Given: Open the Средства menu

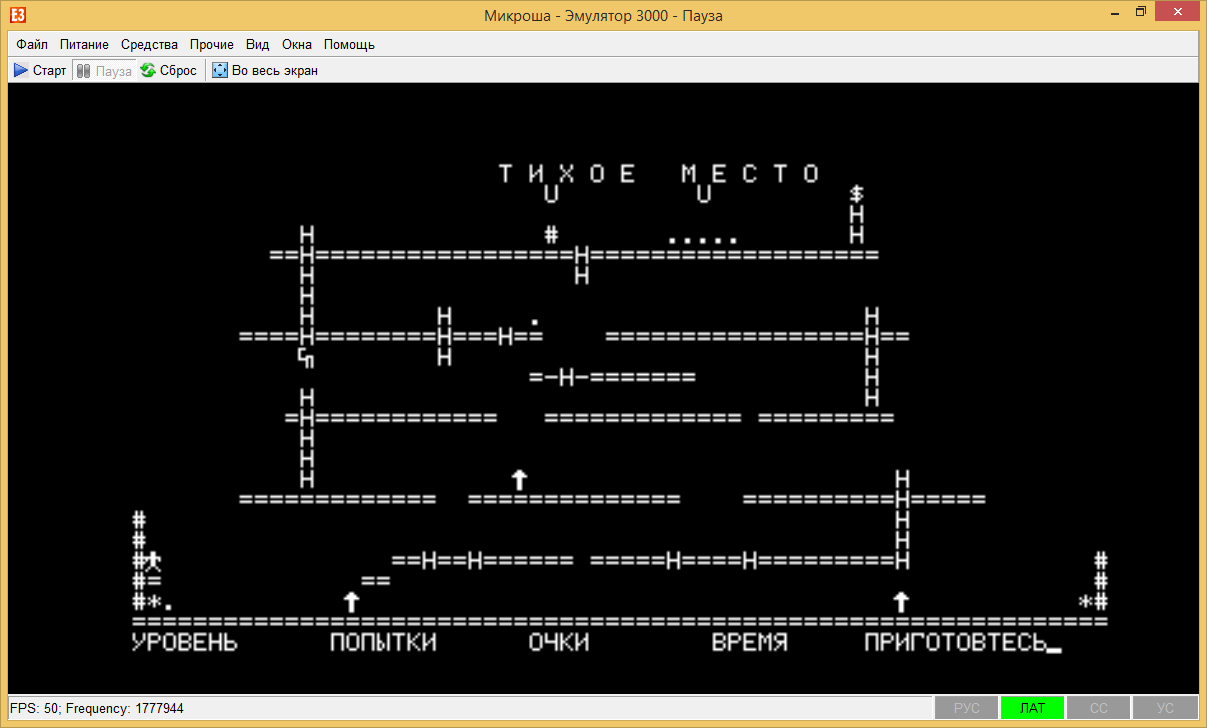Looking at the screenshot, I should (x=149, y=44).
